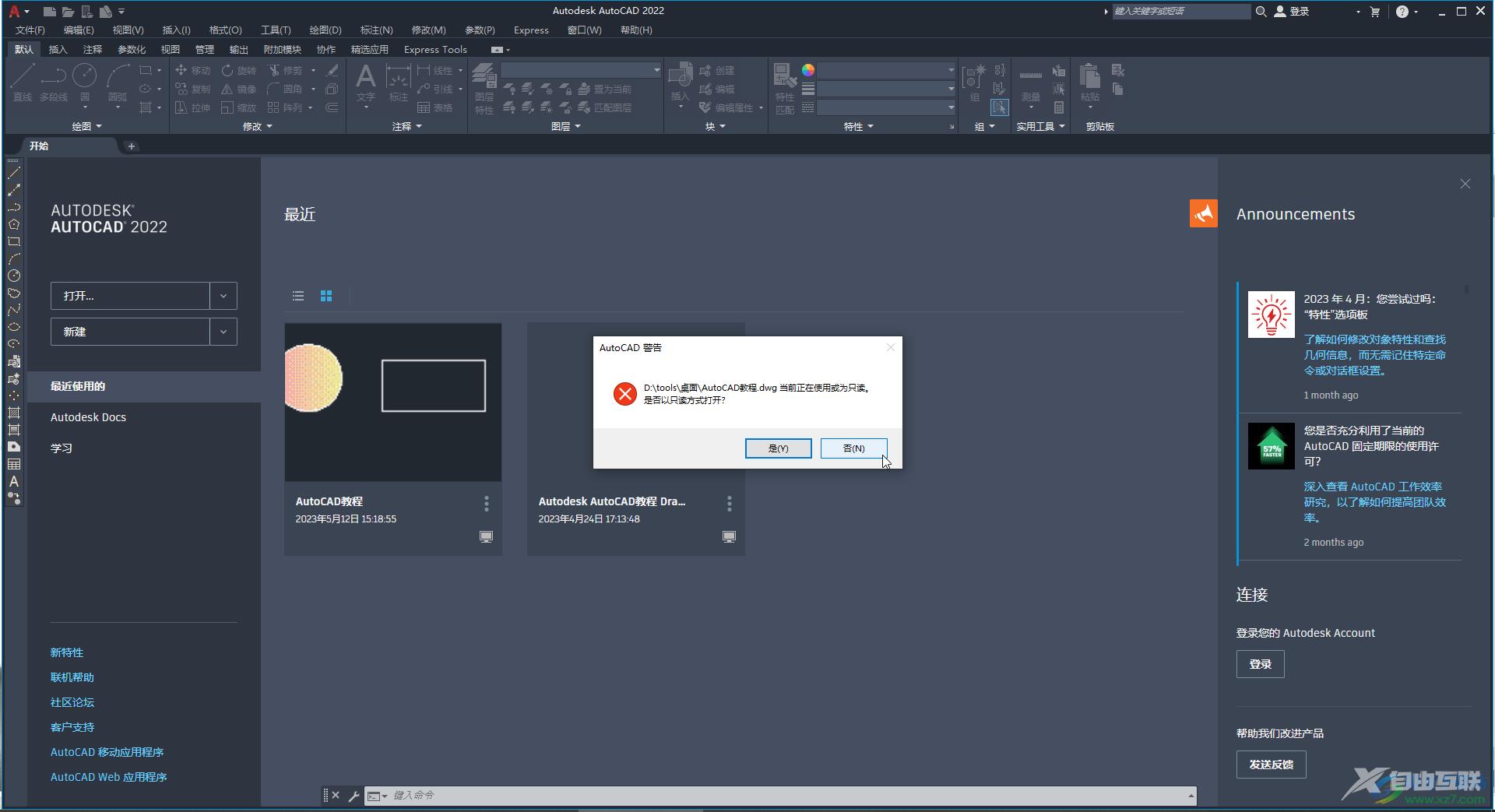Click the Stretch (拉伸) tool
1495x812 pixels.
pos(192,107)
